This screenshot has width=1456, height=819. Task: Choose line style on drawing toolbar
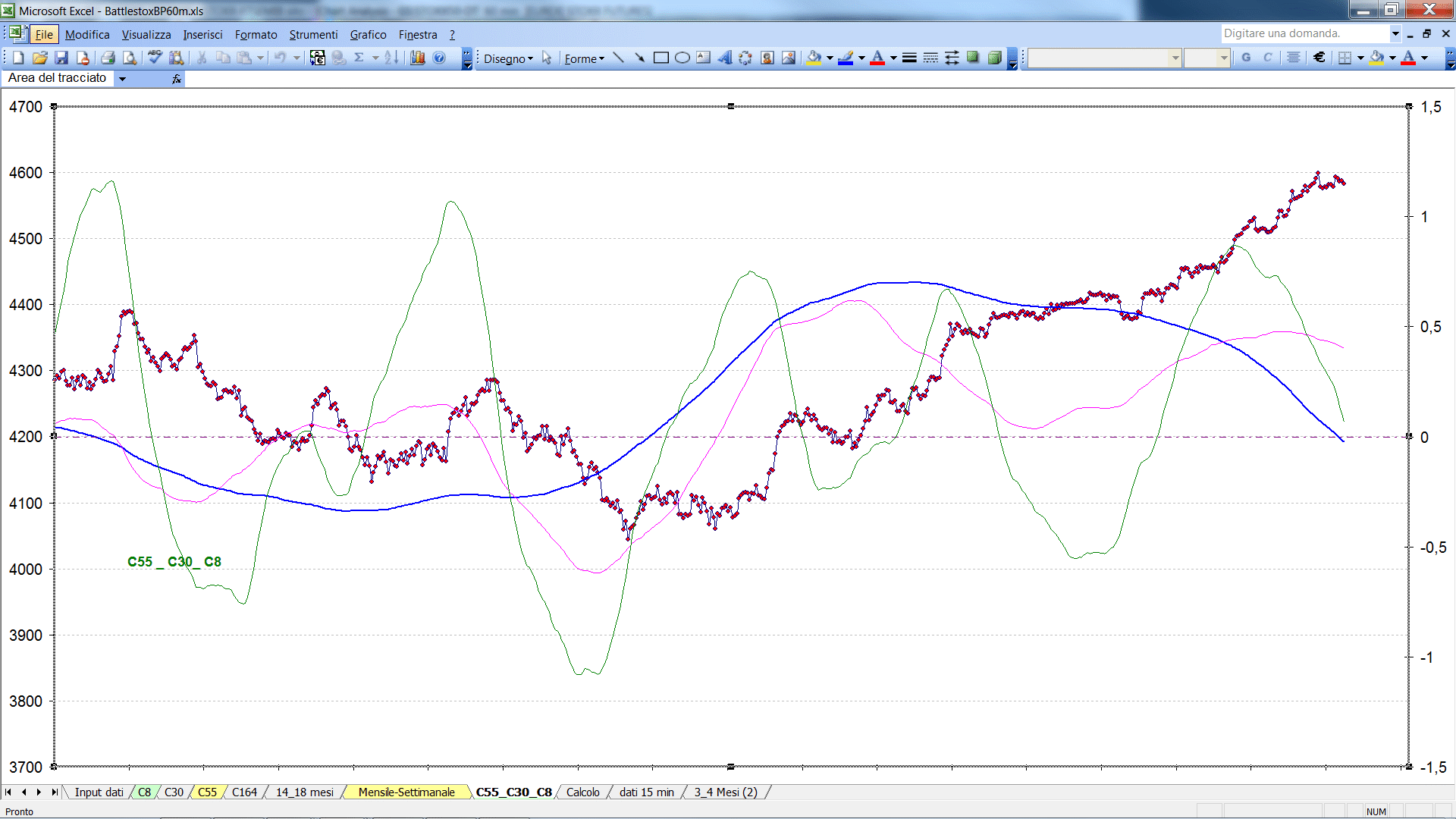point(909,58)
